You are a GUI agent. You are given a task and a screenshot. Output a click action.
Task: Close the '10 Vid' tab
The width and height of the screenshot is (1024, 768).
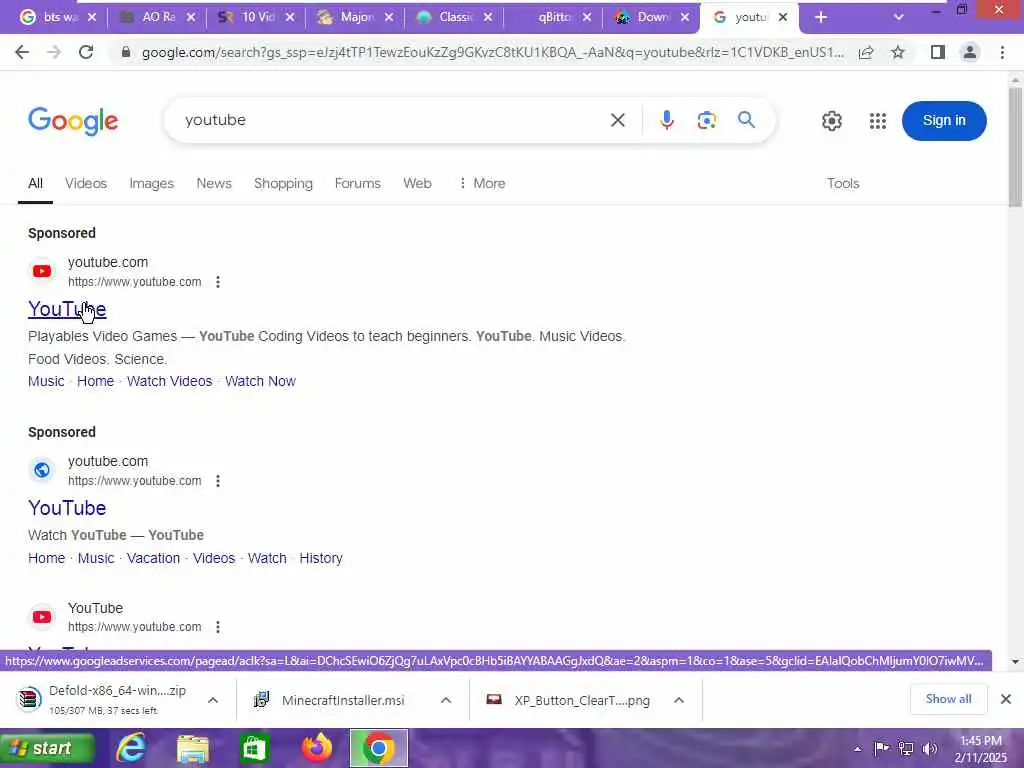pyautogui.click(x=290, y=18)
